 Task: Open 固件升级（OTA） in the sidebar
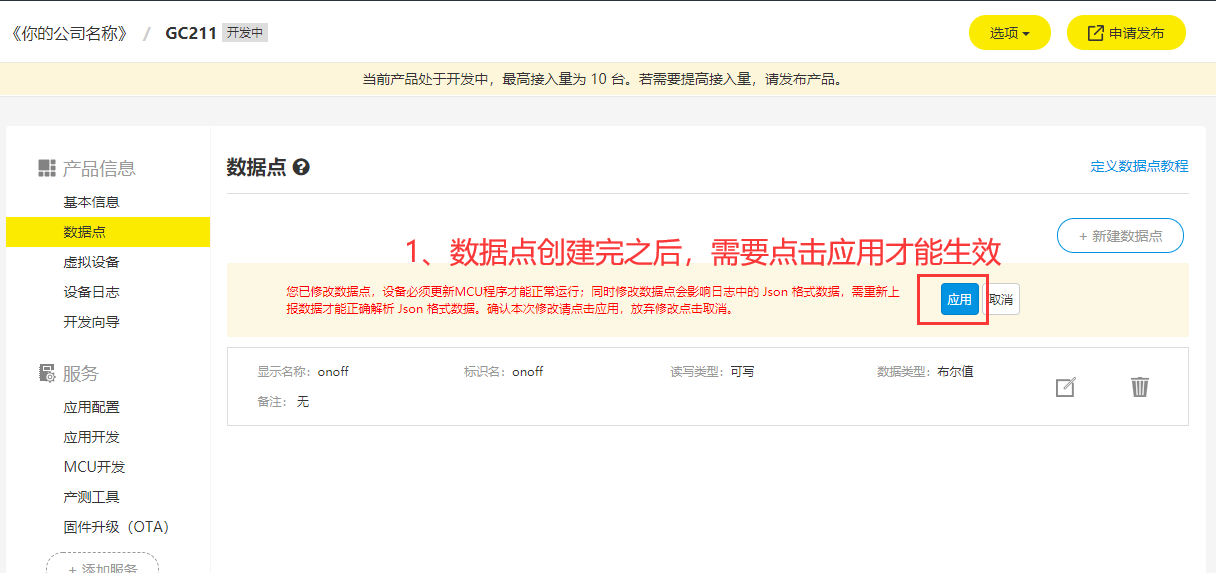coord(116,527)
